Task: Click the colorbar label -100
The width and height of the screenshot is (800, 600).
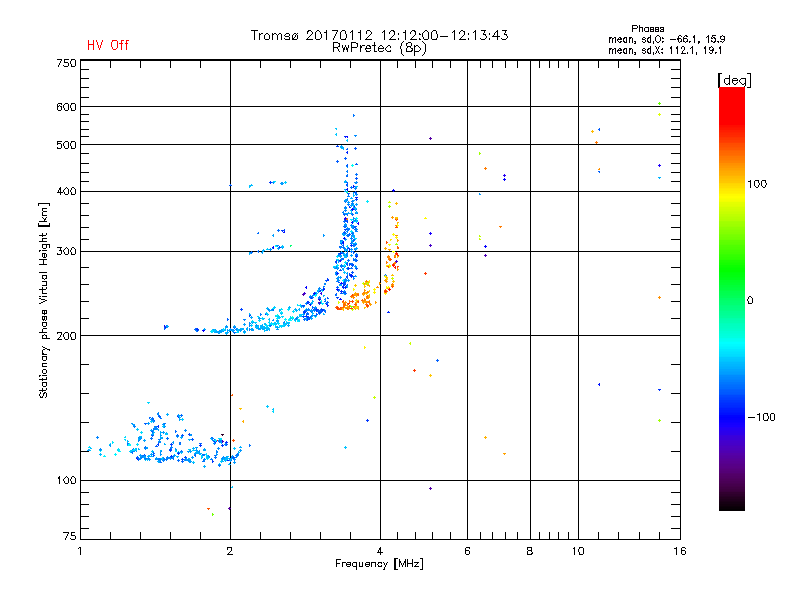Action: (x=761, y=417)
